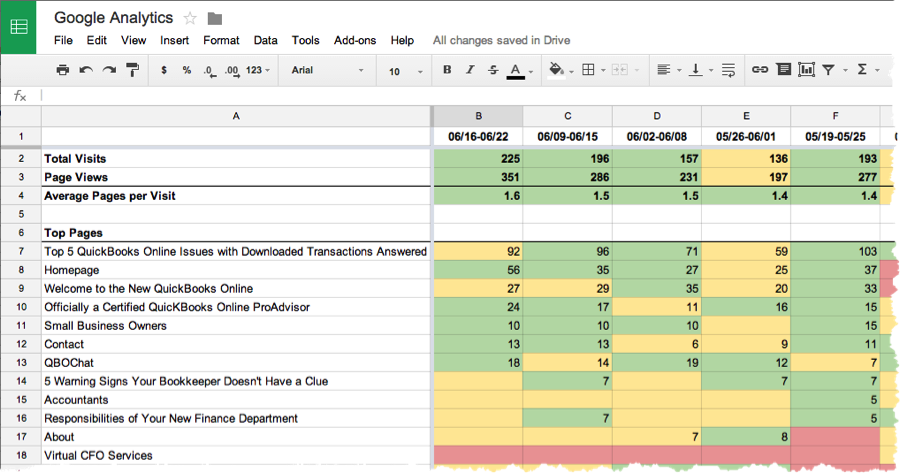The height and width of the screenshot is (473, 900).
Task: Insert a chart
Action: click(x=806, y=69)
